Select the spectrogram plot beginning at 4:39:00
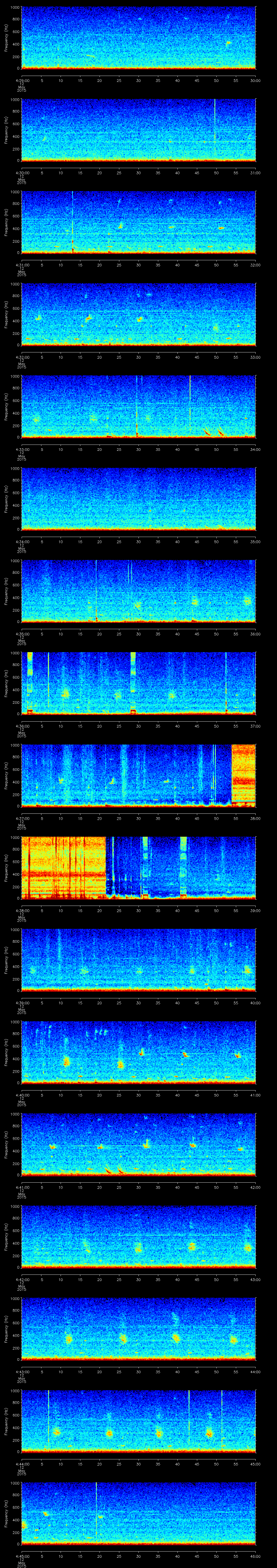The width and height of the screenshot is (277, 1568). point(138,960)
